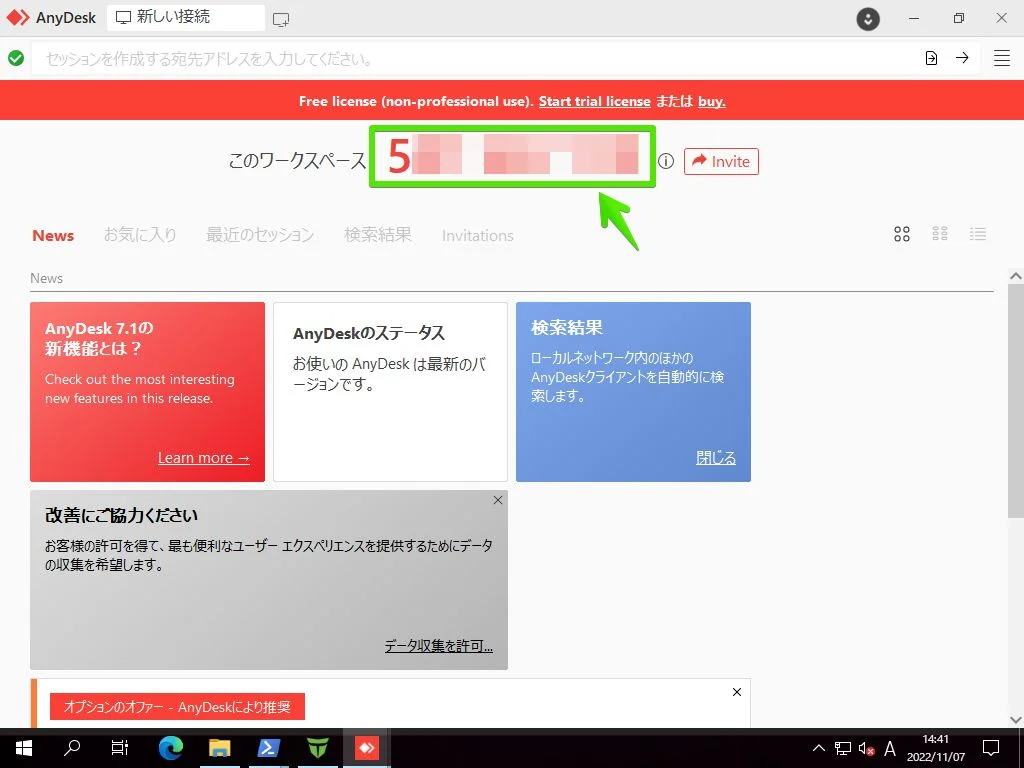
Task: Open notification center icon
Action: [991, 748]
